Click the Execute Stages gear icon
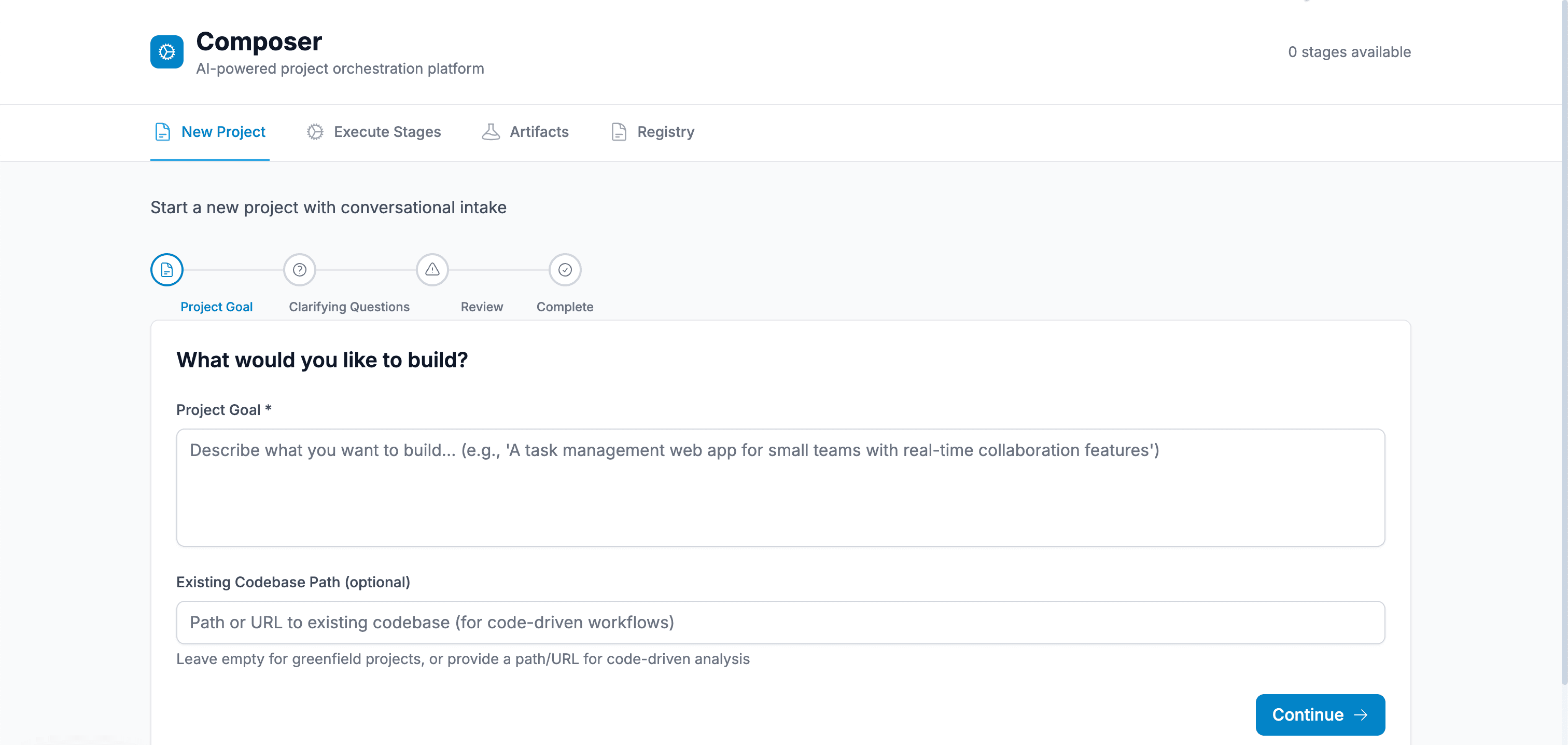The width and height of the screenshot is (1568, 745). pyautogui.click(x=315, y=132)
